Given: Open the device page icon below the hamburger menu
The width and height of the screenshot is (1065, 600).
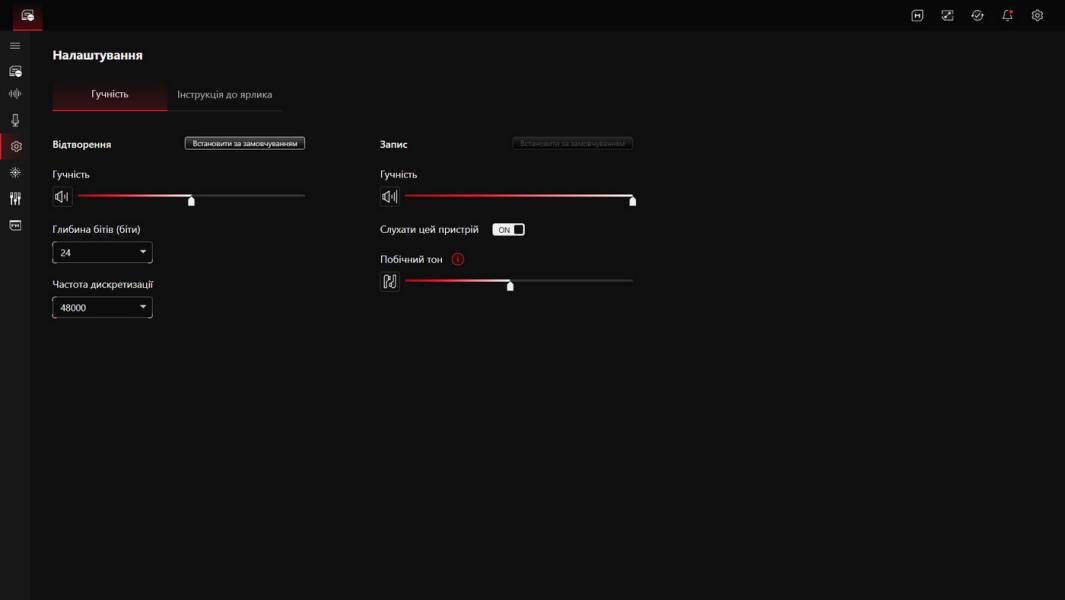Looking at the screenshot, I should point(15,71).
